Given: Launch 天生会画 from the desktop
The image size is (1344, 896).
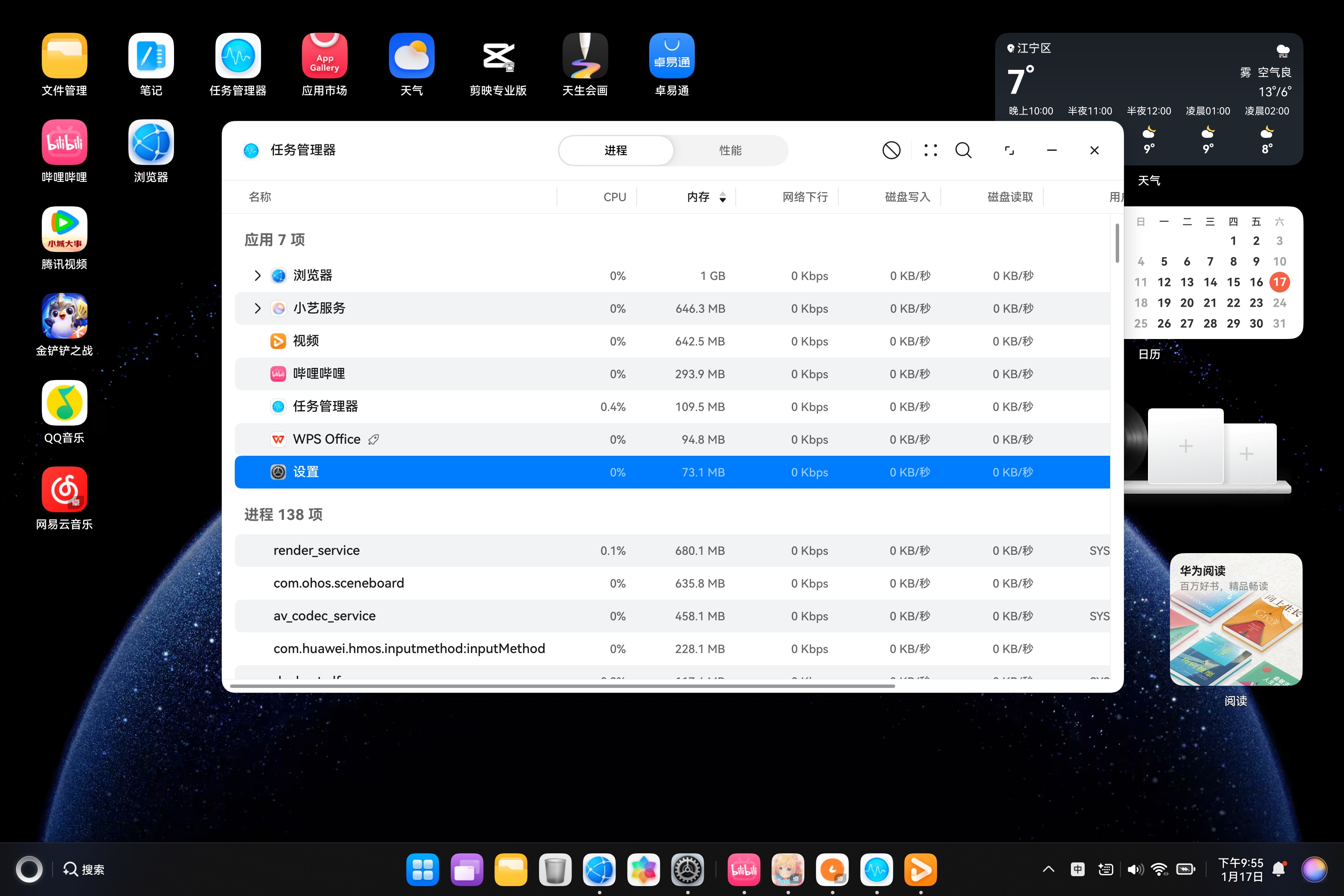Looking at the screenshot, I should coord(585,56).
